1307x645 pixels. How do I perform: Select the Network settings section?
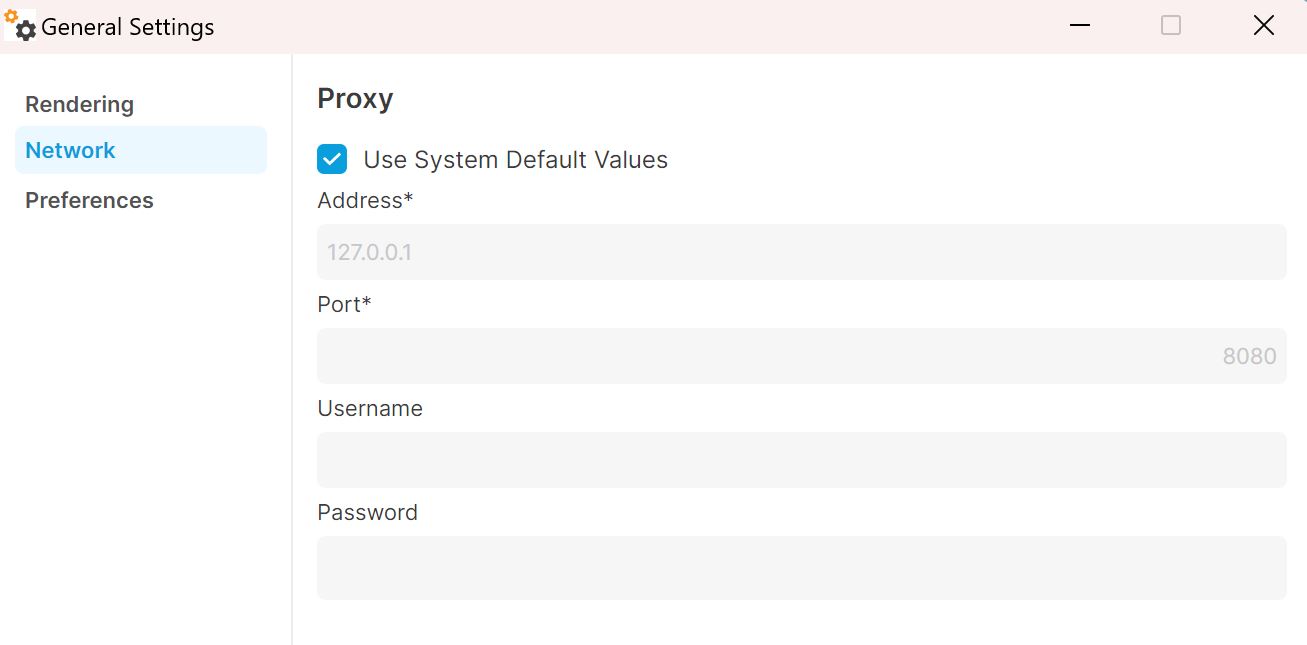[141, 150]
